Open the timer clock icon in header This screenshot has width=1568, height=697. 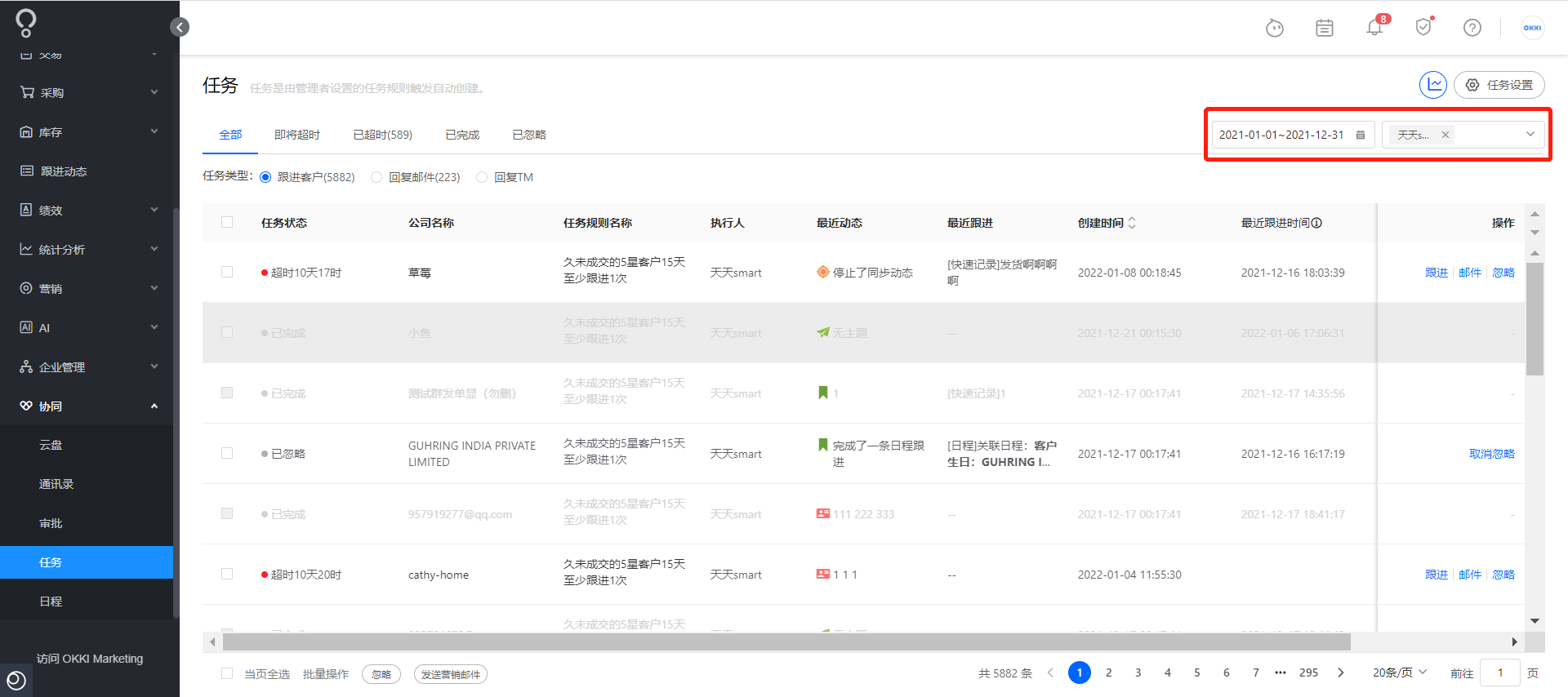coord(1275,28)
